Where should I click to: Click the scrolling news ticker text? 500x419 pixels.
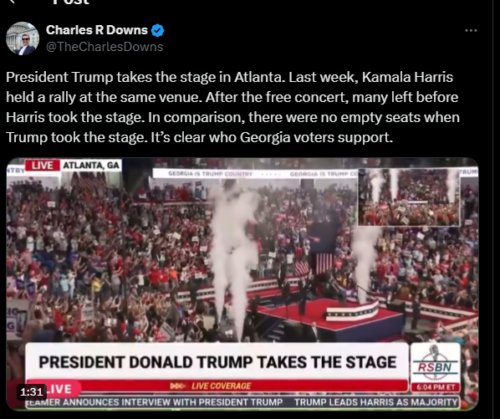click(x=242, y=402)
